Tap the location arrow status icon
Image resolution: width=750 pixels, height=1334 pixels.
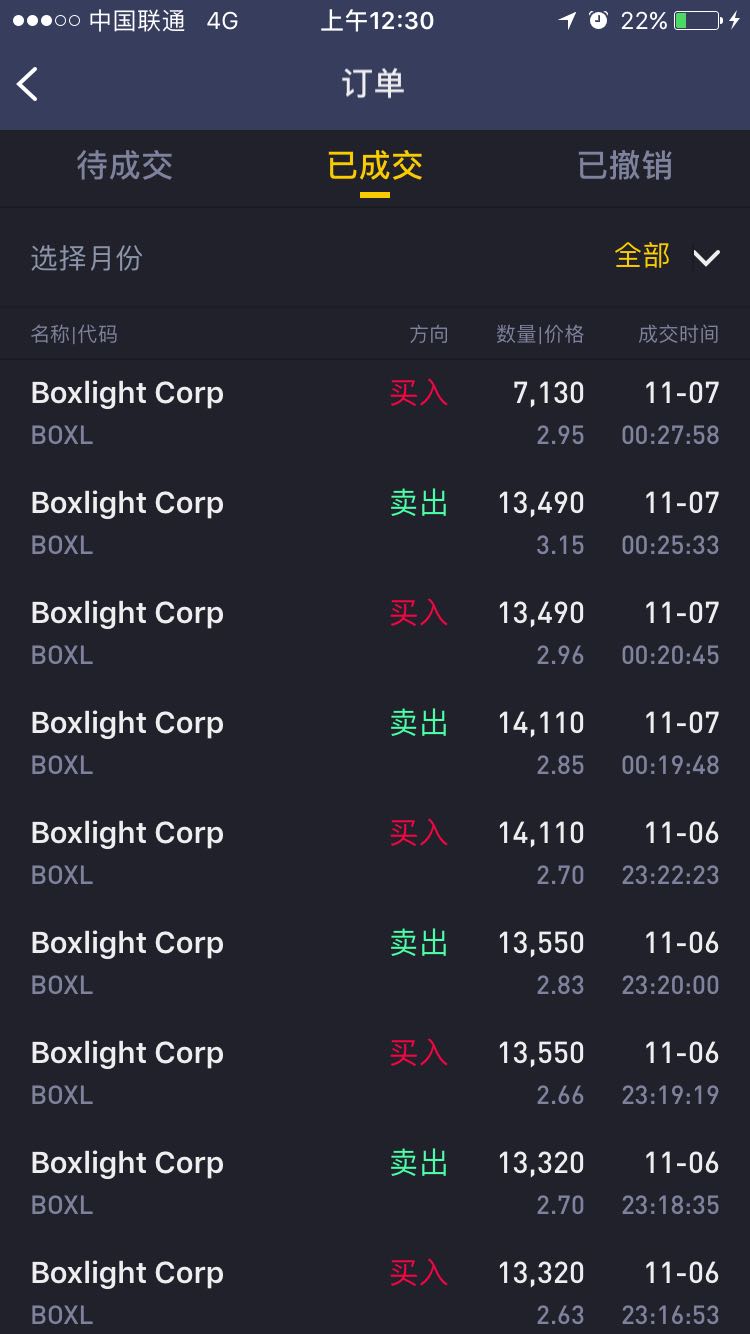(x=567, y=20)
